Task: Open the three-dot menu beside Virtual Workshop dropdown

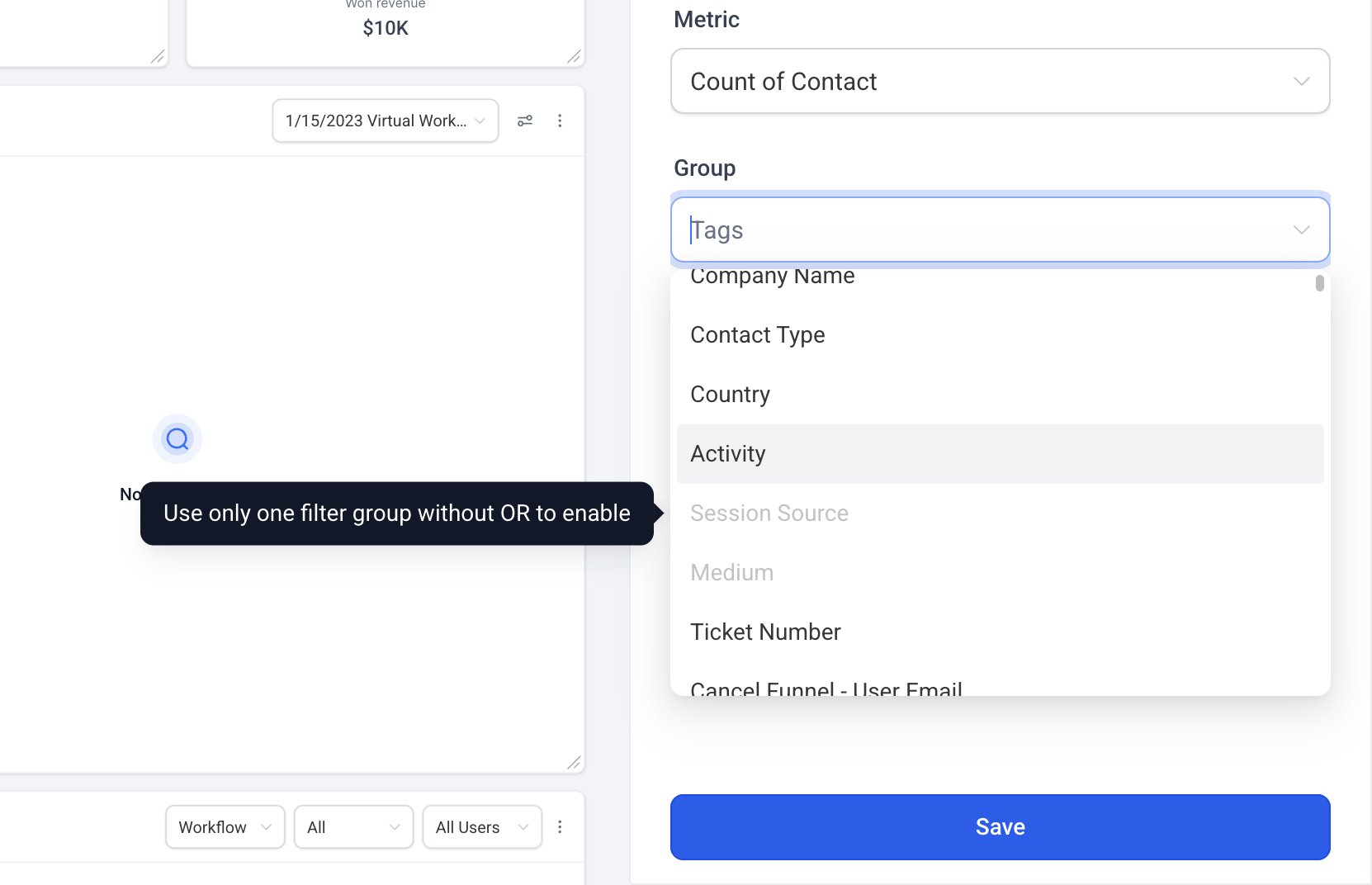Action: (x=560, y=121)
